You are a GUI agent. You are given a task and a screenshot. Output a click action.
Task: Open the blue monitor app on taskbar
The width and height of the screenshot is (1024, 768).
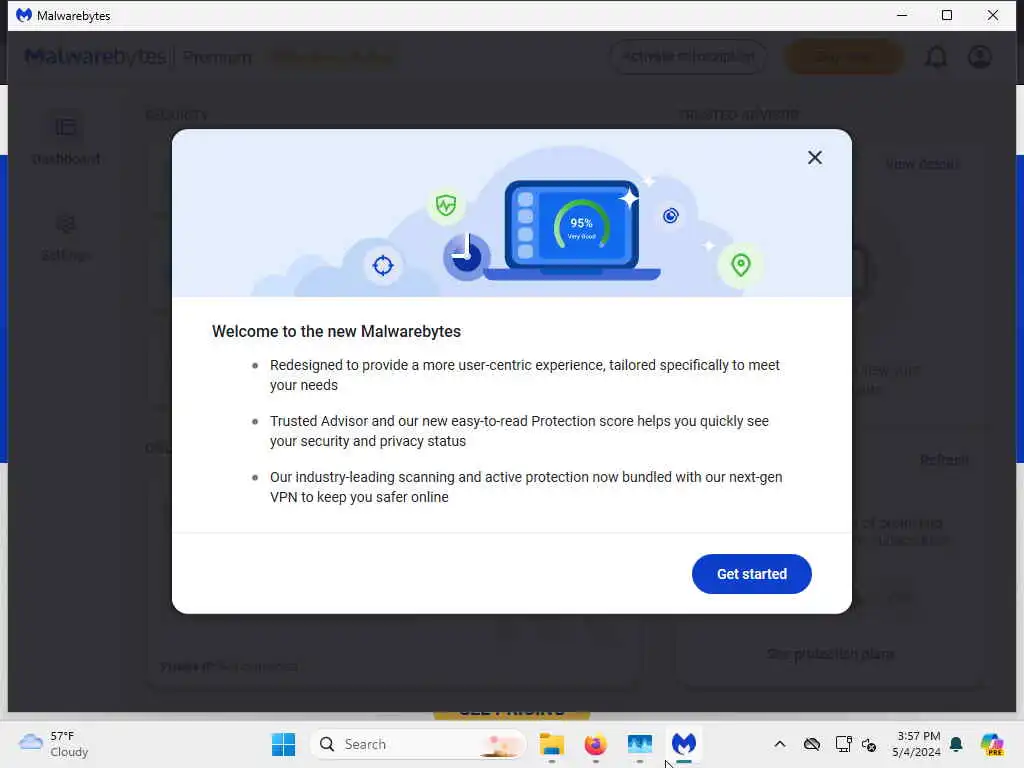[639, 744]
